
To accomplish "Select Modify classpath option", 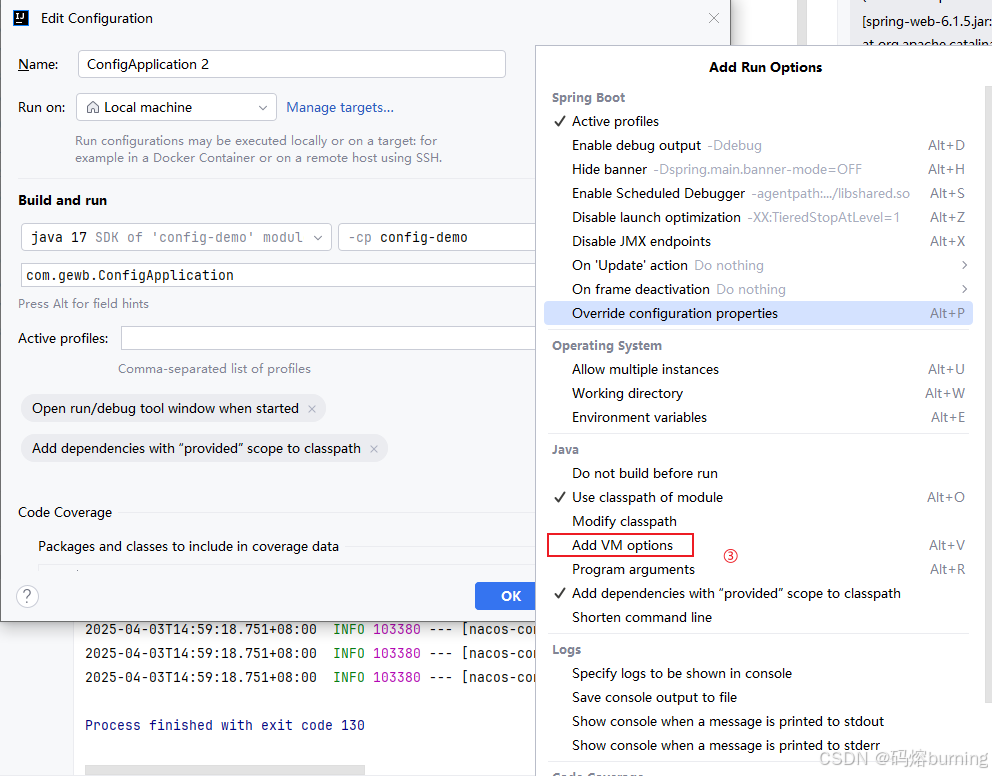I will coord(758,521).
